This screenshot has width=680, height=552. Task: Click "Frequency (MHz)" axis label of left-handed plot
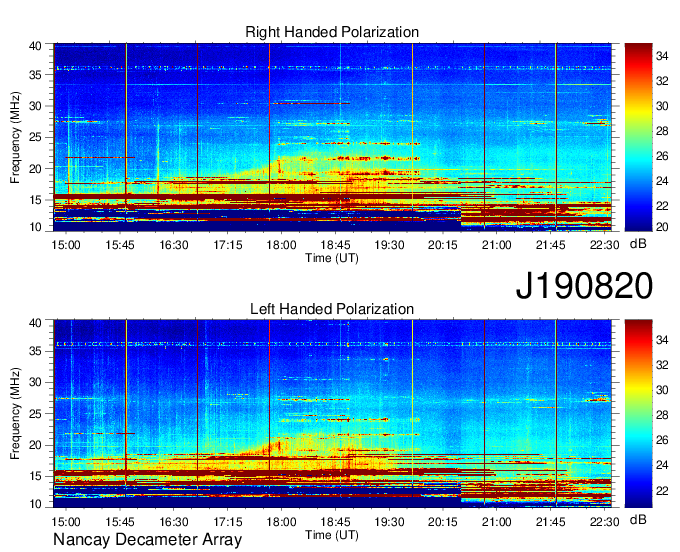point(15,414)
